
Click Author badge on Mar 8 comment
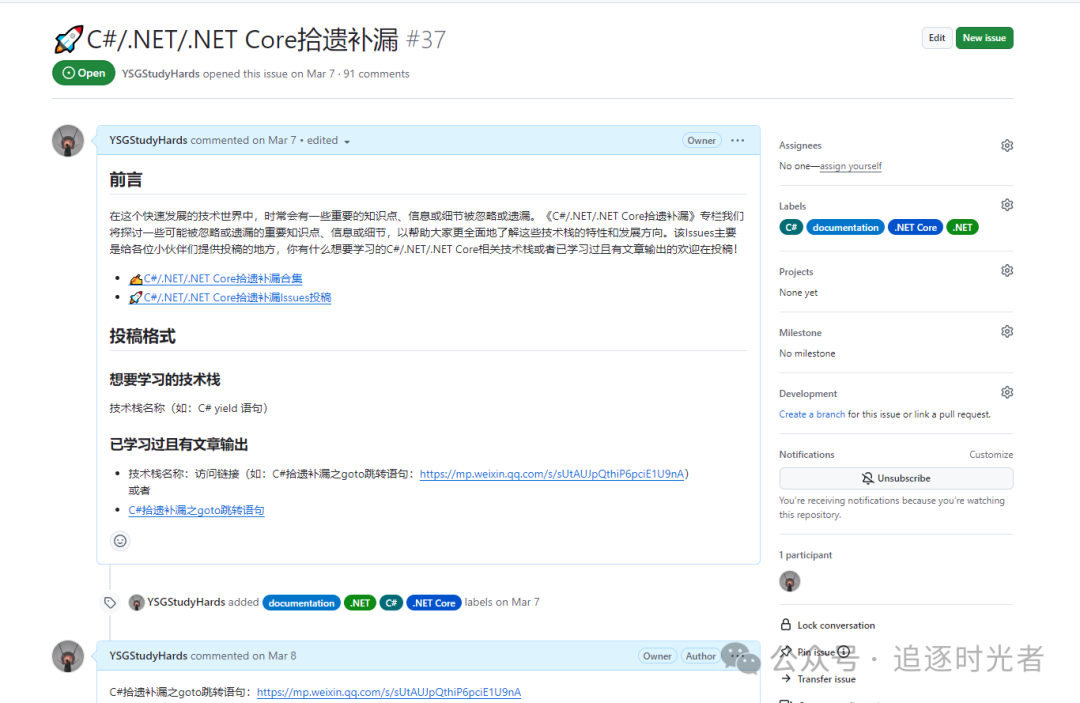click(700, 656)
